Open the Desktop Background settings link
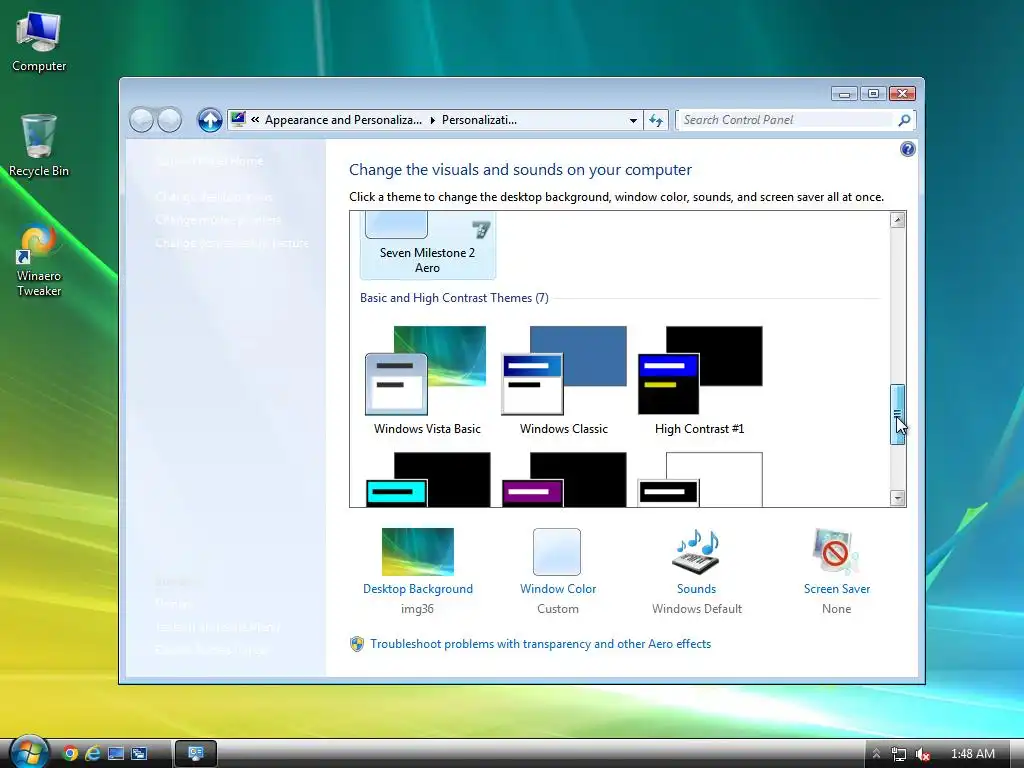This screenshot has width=1024, height=768. click(x=418, y=589)
